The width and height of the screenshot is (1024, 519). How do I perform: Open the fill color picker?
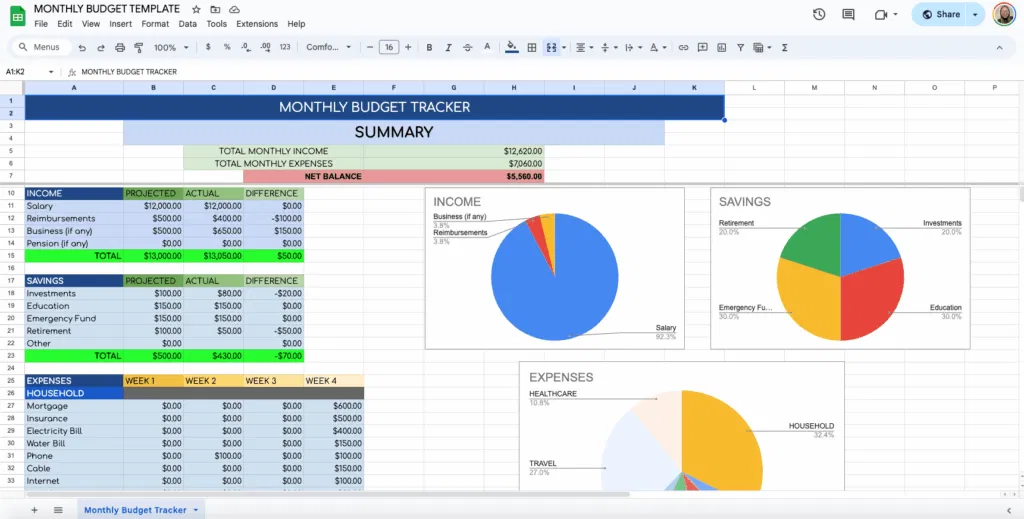pos(511,47)
